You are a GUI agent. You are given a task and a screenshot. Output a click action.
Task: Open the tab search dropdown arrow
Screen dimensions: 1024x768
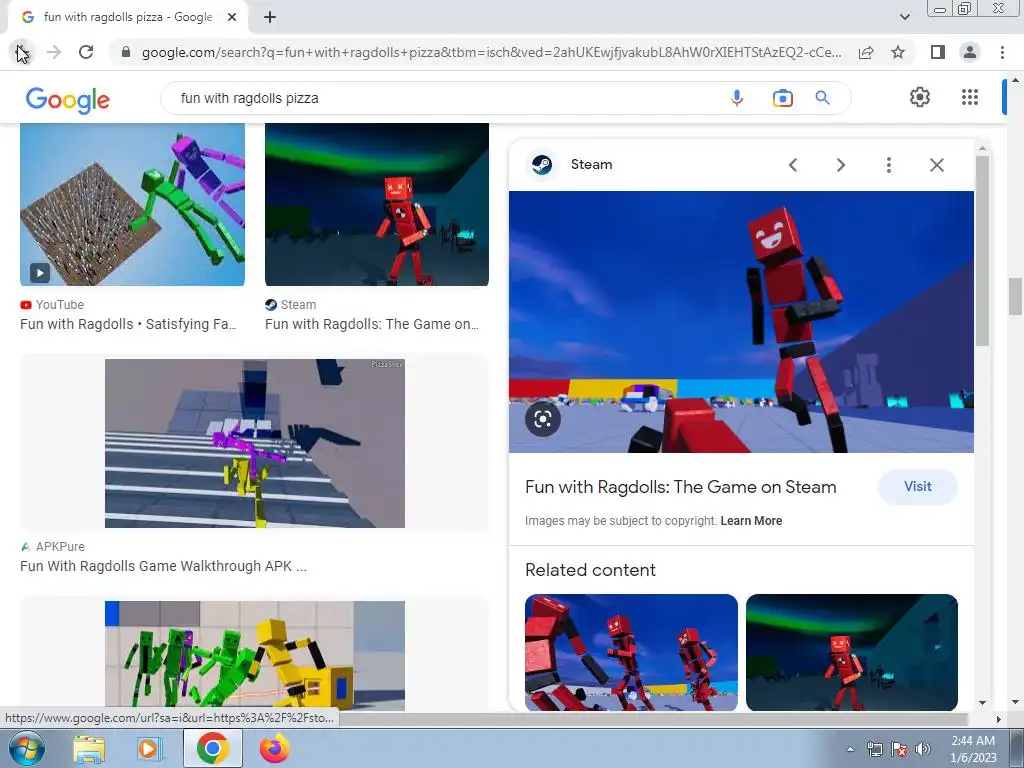(904, 17)
